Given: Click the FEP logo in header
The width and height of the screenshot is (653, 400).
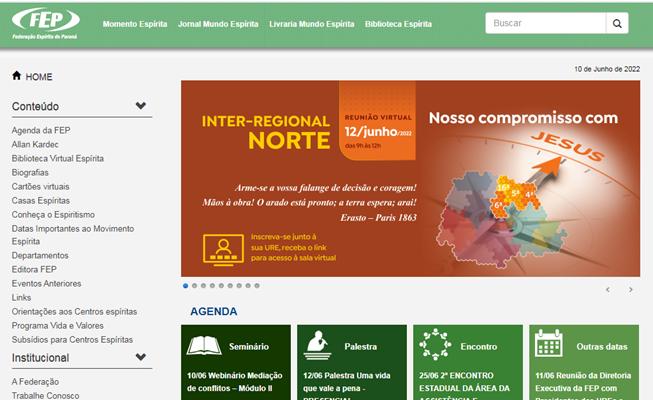Looking at the screenshot, I should click(45, 24).
